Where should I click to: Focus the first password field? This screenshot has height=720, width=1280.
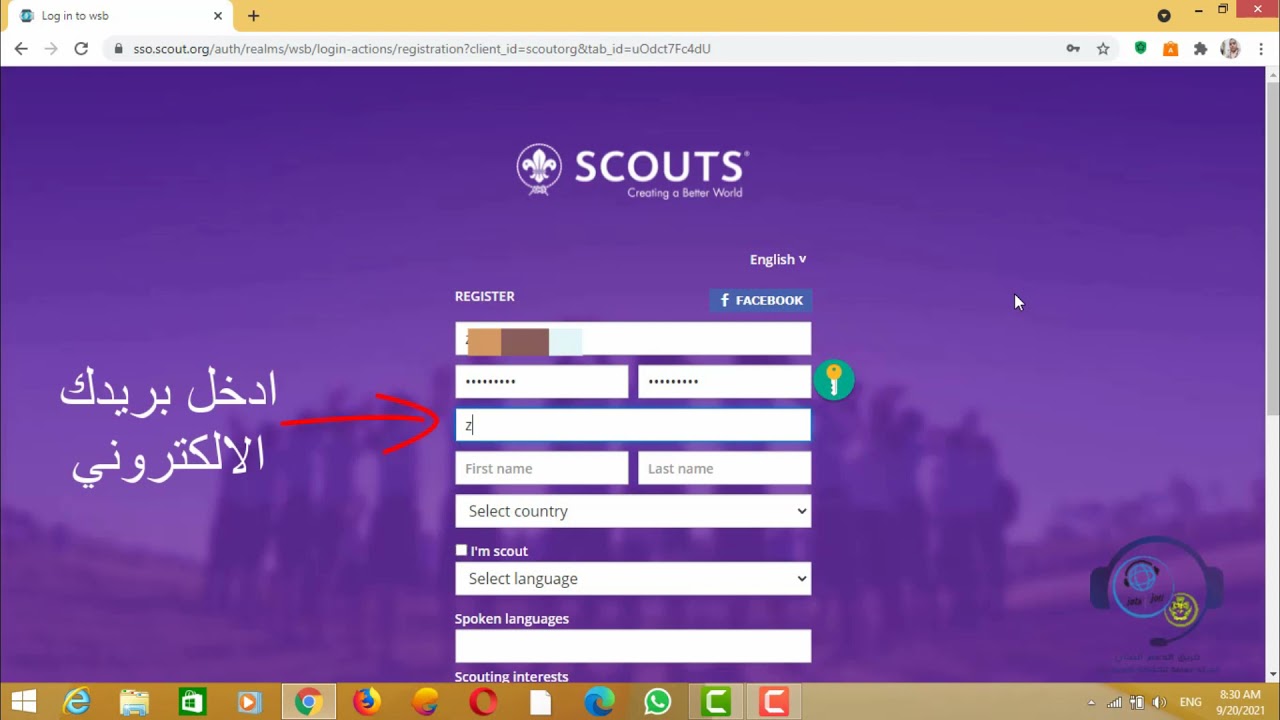tap(542, 381)
